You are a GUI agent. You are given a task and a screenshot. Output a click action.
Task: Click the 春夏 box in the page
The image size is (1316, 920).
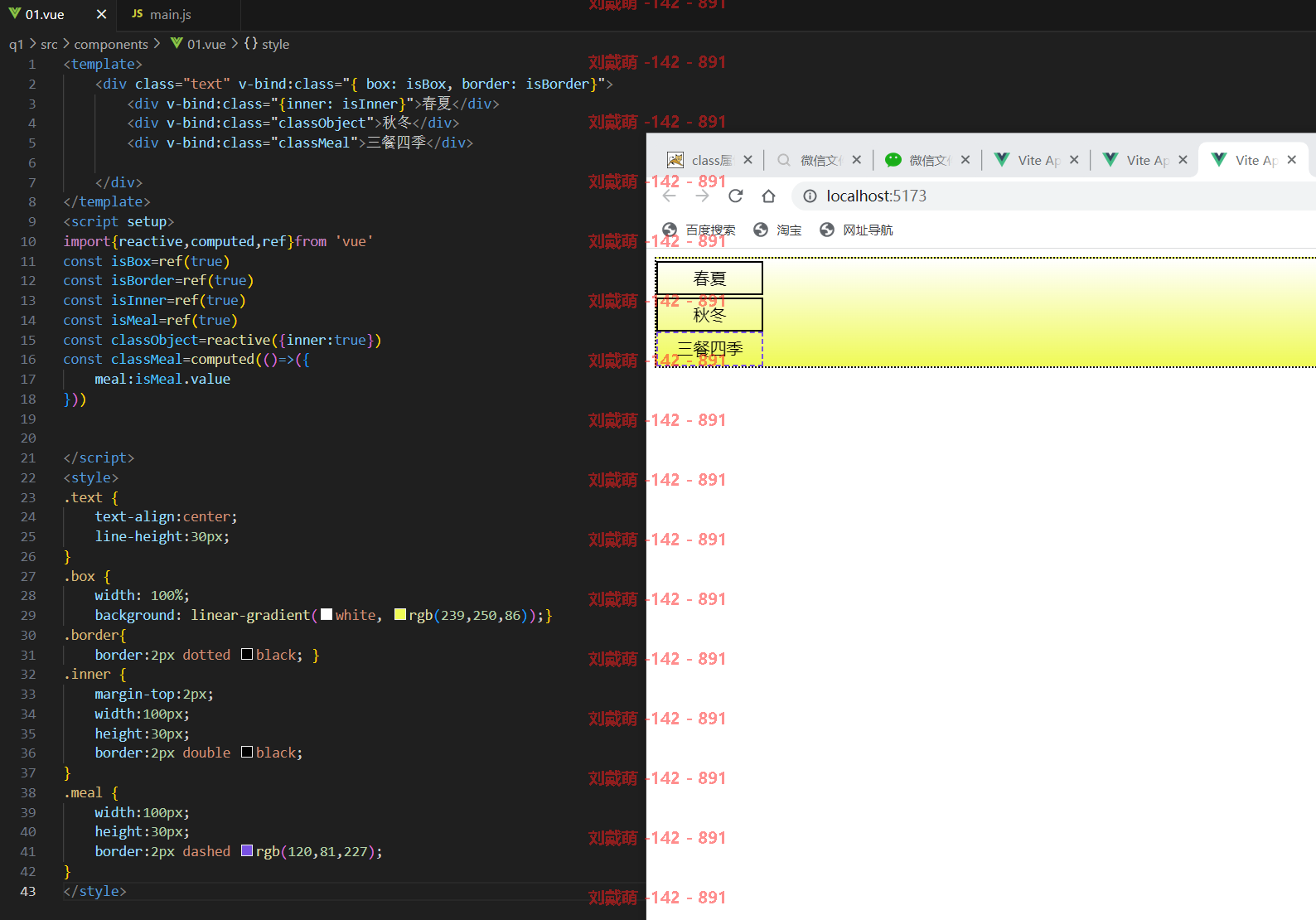click(709, 278)
